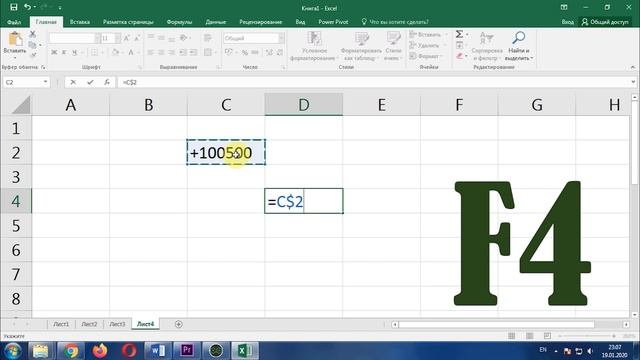Switch to the Данные (Data) tab
Screen dimensions: 640x360
(x=216, y=22)
